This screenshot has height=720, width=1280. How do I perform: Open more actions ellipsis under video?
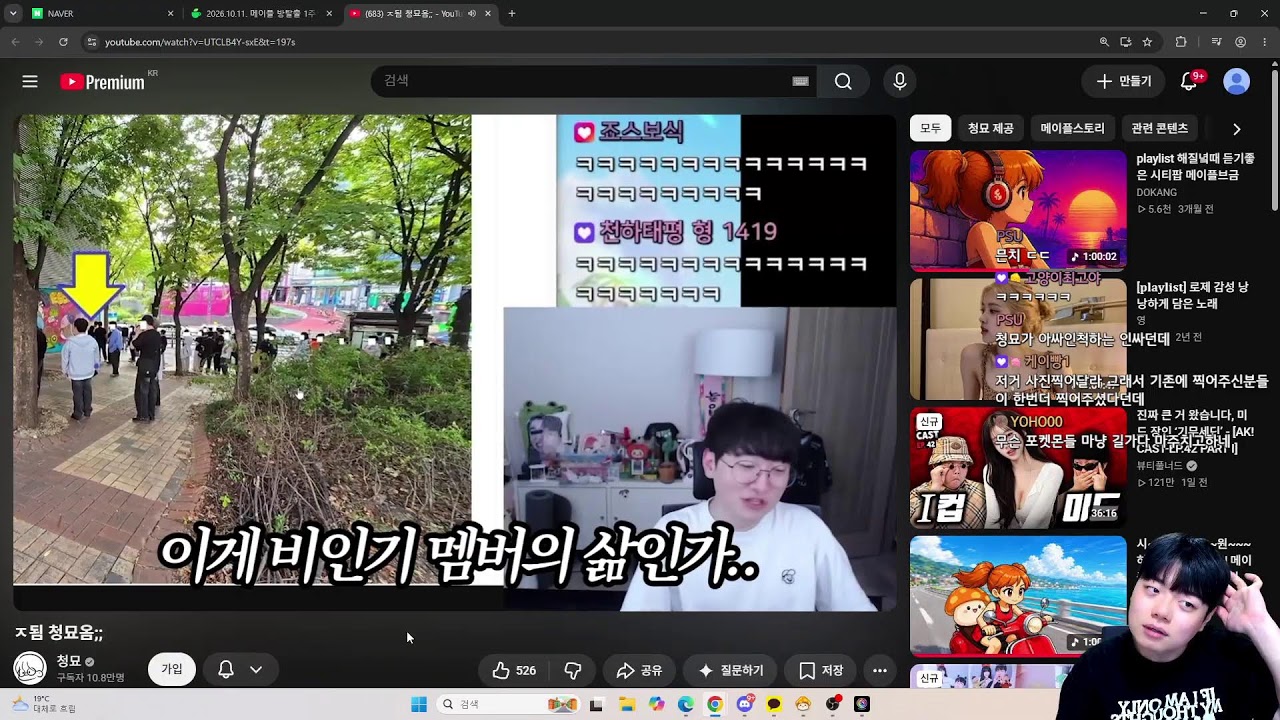tap(880, 670)
